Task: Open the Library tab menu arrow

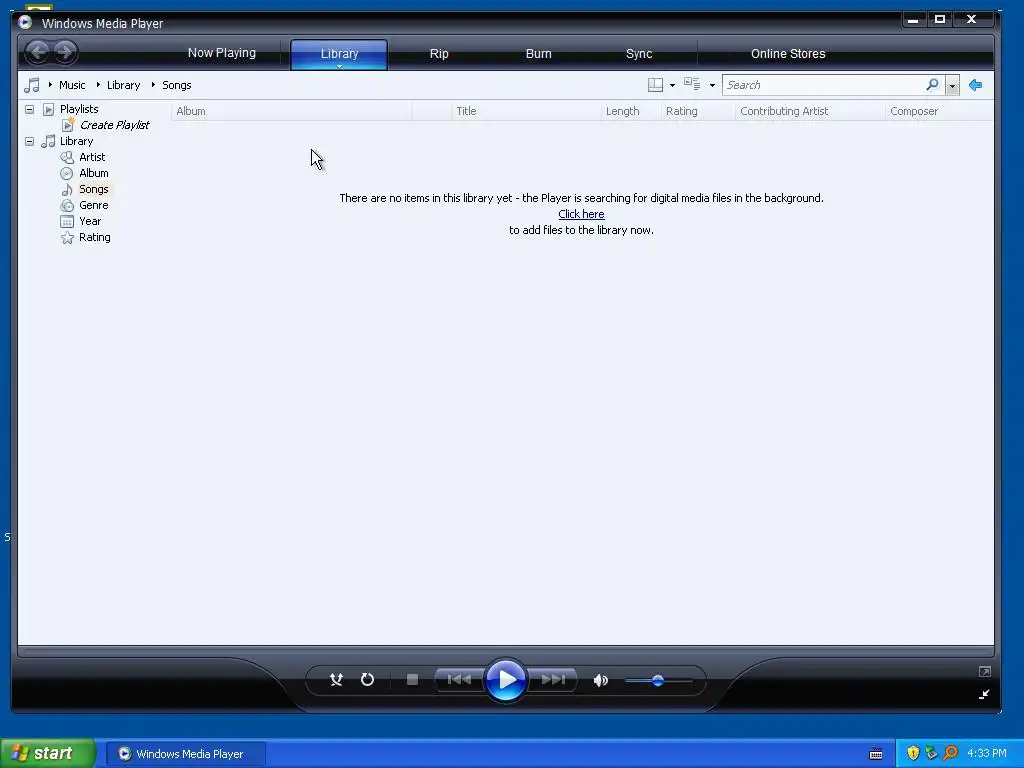Action: point(339,66)
